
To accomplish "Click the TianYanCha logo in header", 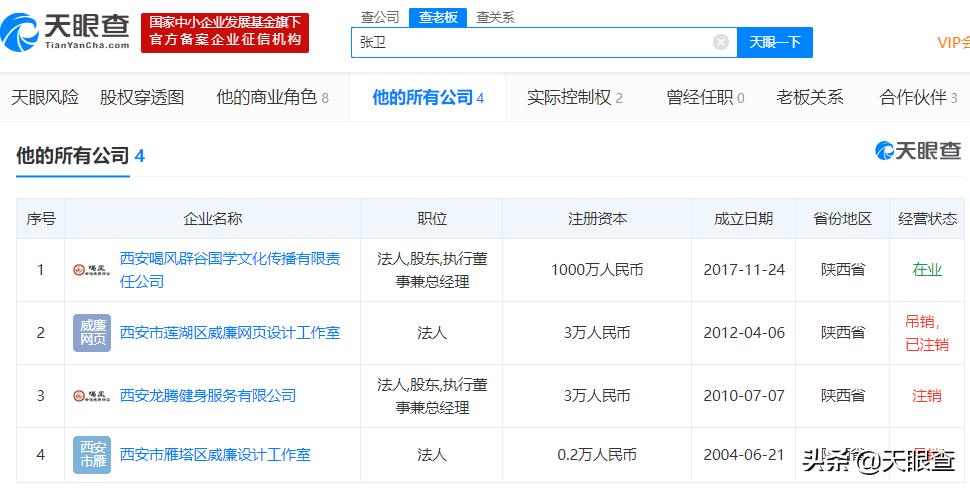I will point(66,32).
